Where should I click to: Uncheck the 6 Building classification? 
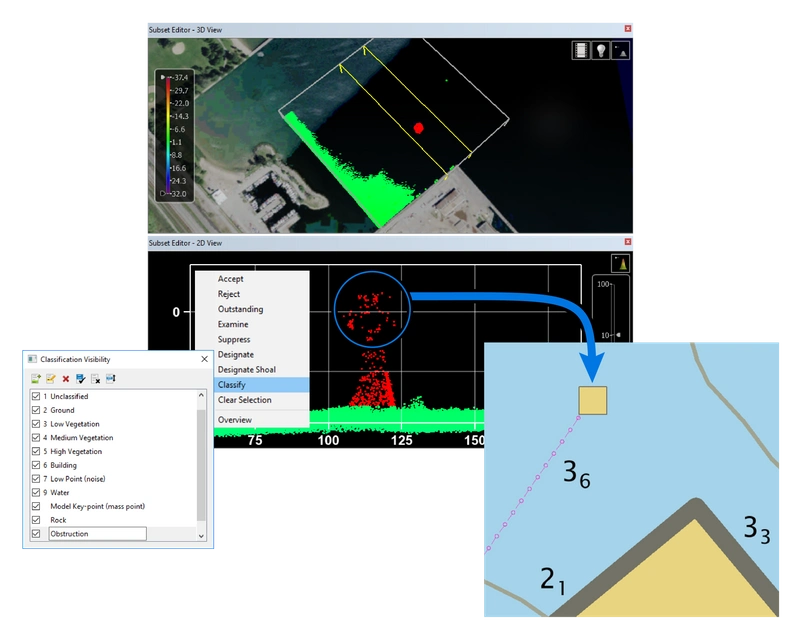pyautogui.click(x=35, y=465)
